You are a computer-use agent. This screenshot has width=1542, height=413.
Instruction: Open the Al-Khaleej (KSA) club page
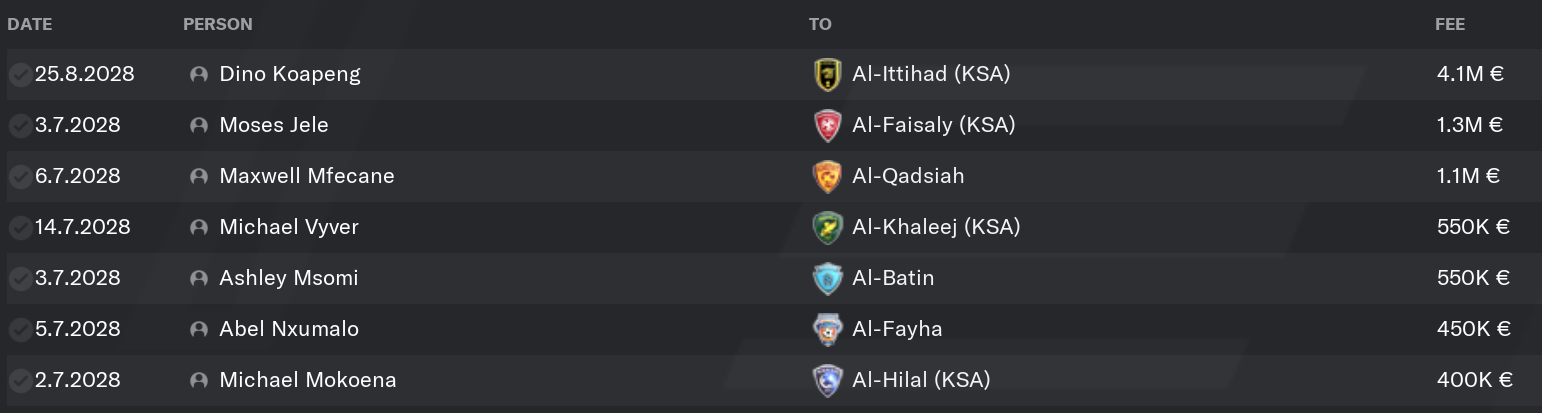tap(936, 227)
